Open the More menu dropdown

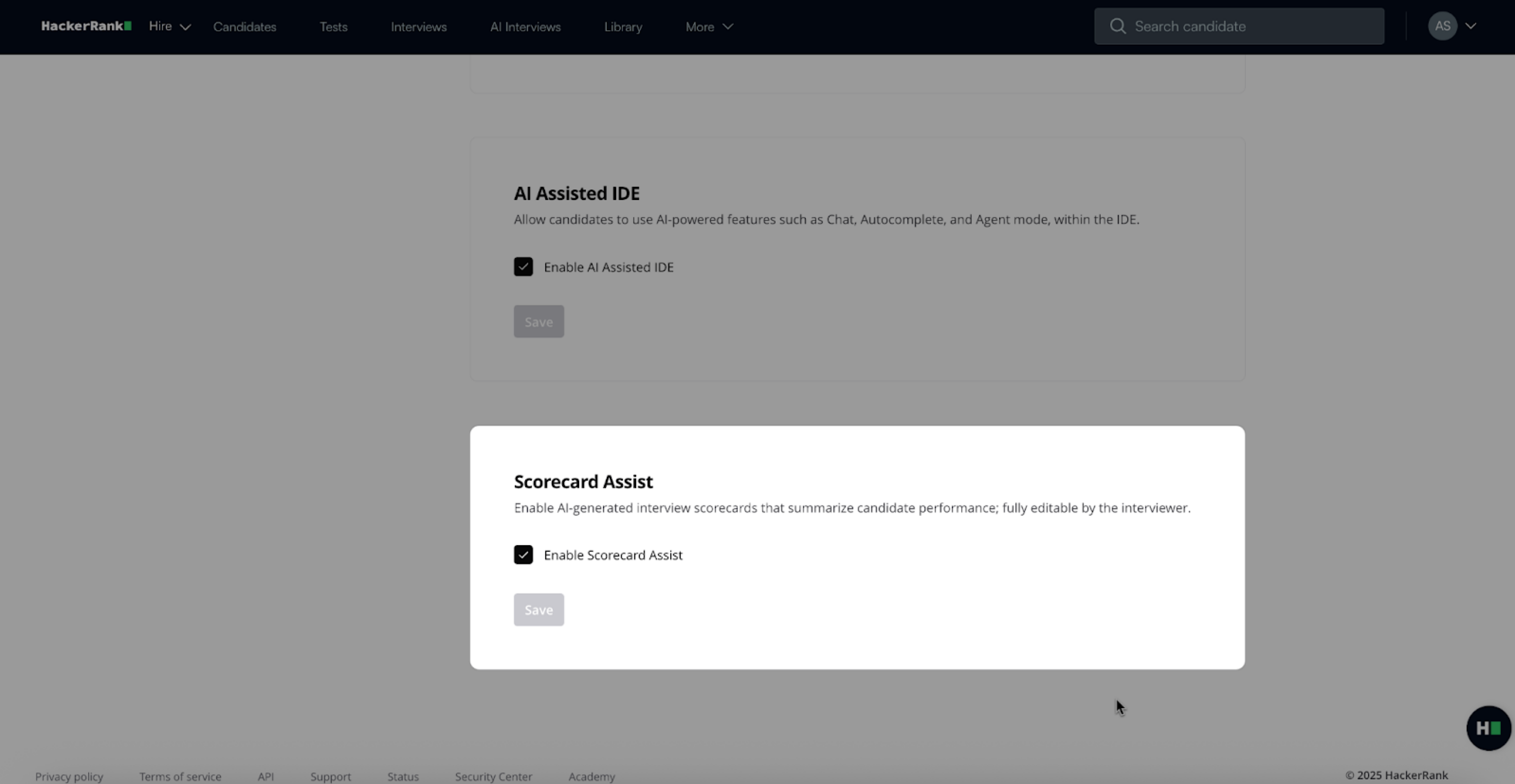709,27
